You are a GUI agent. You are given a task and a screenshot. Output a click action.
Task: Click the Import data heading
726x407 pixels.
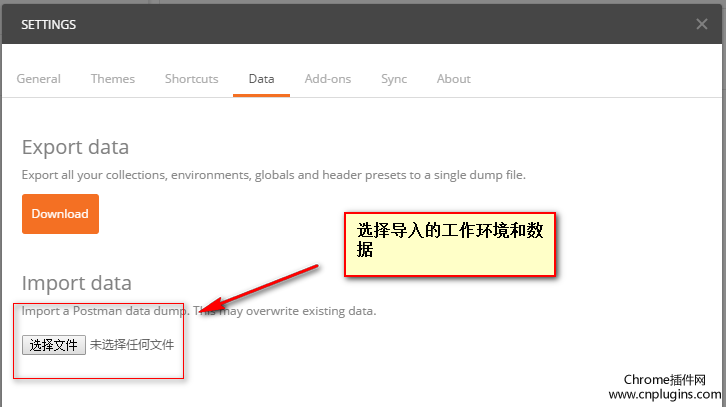coord(77,283)
